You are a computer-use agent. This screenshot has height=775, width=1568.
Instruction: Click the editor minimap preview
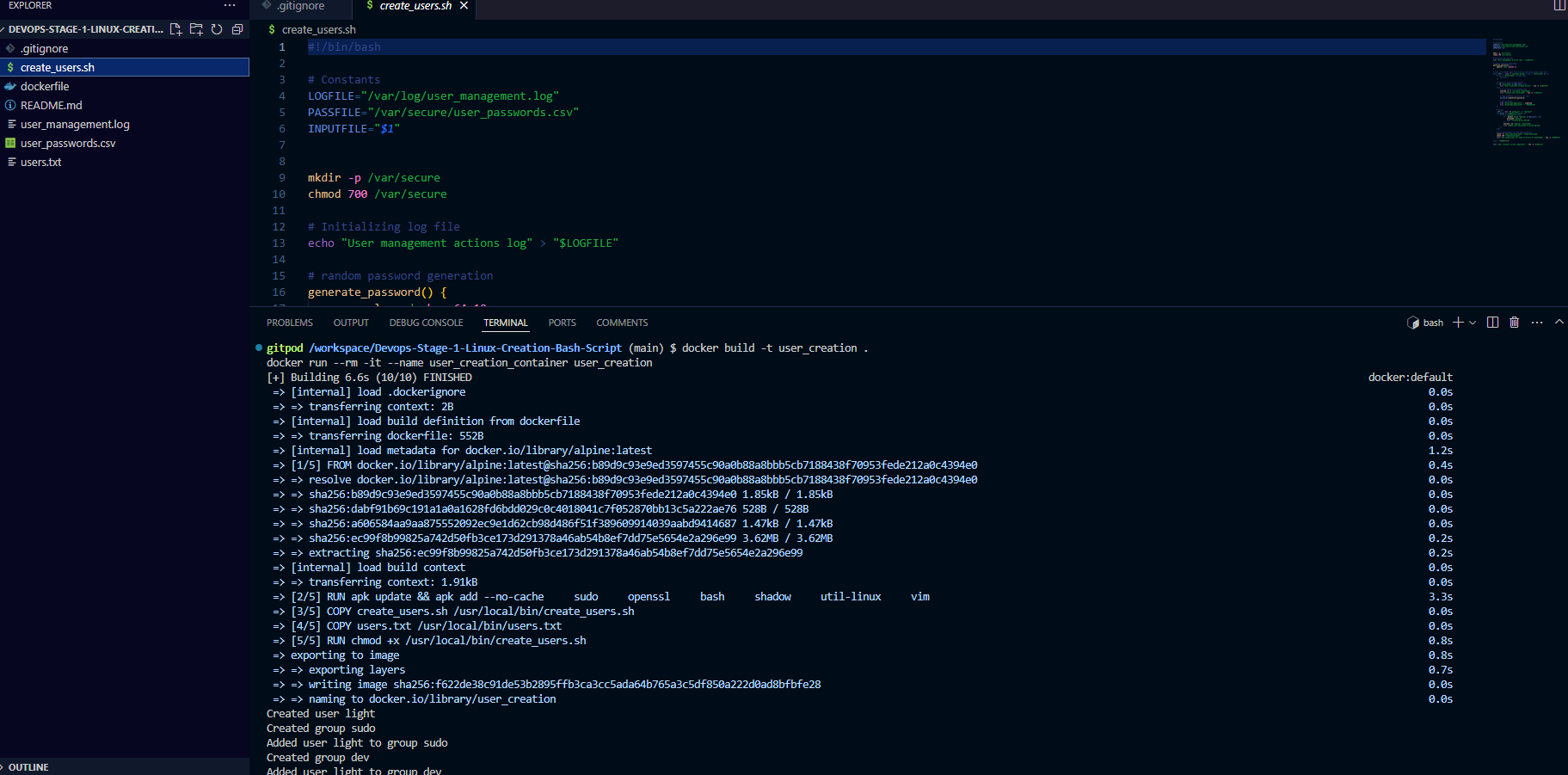click(x=1526, y=93)
